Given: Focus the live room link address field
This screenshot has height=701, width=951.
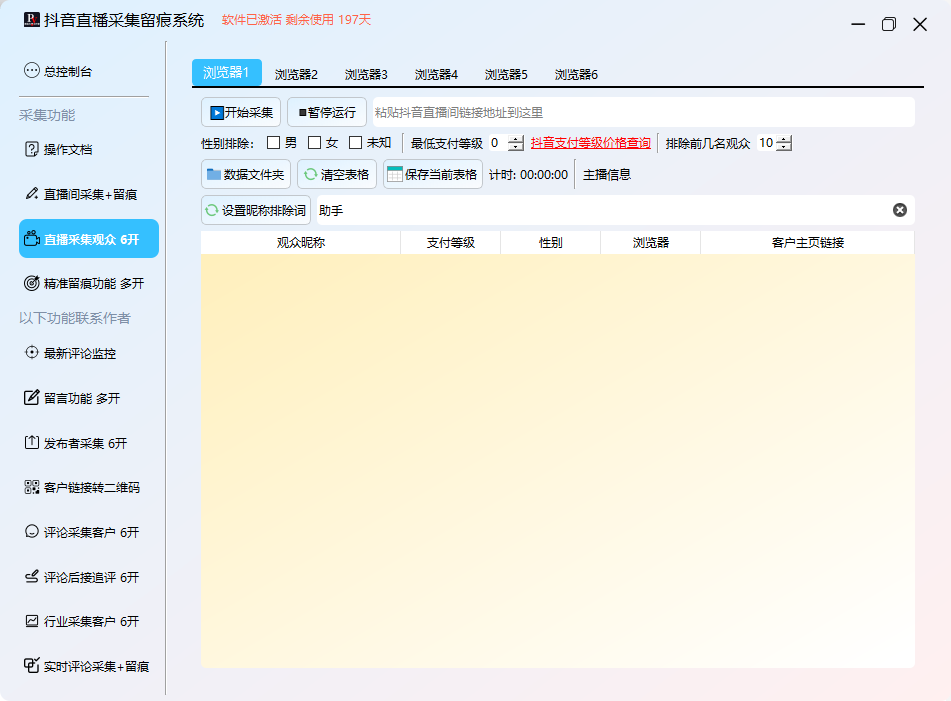Looking at the screenshot, I should point(644,112).
